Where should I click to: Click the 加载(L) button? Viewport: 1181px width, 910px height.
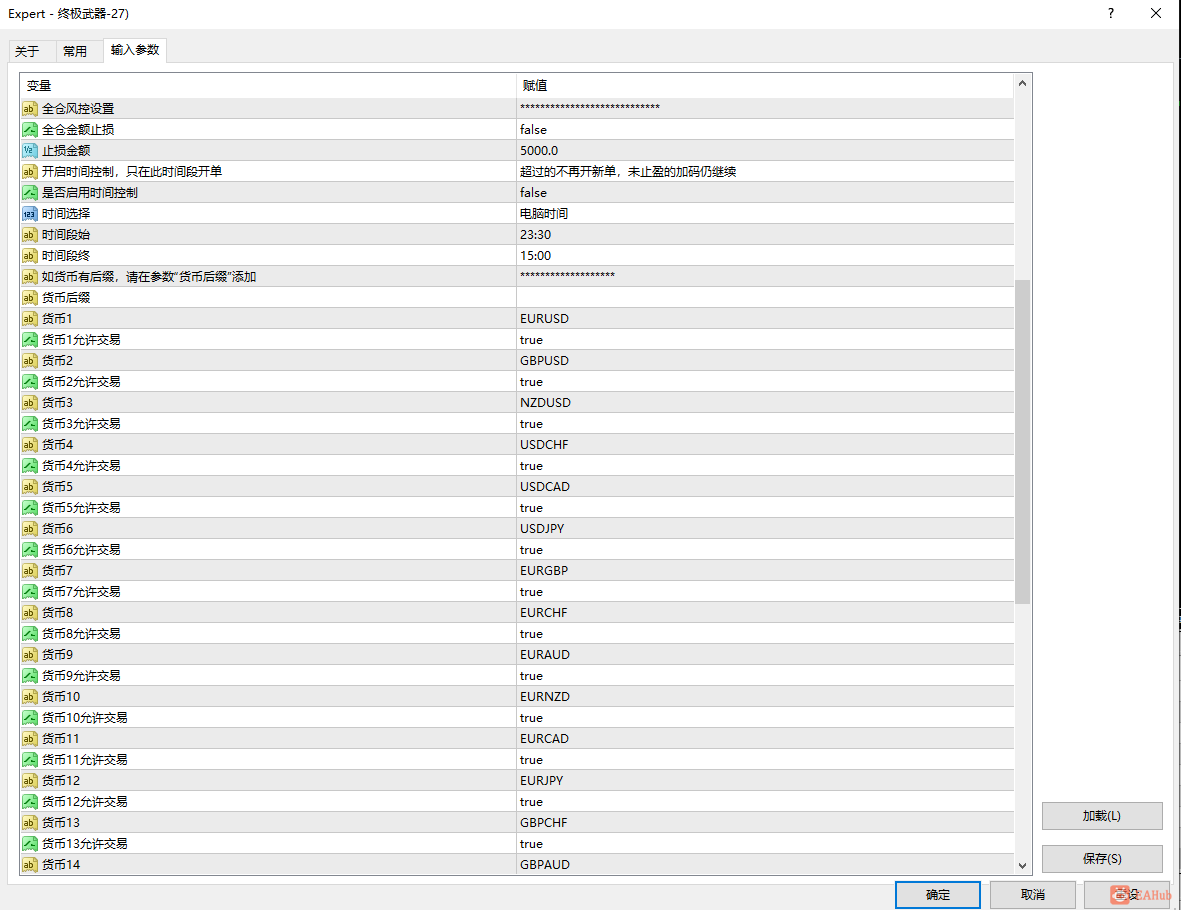[x=1102, y=816]
